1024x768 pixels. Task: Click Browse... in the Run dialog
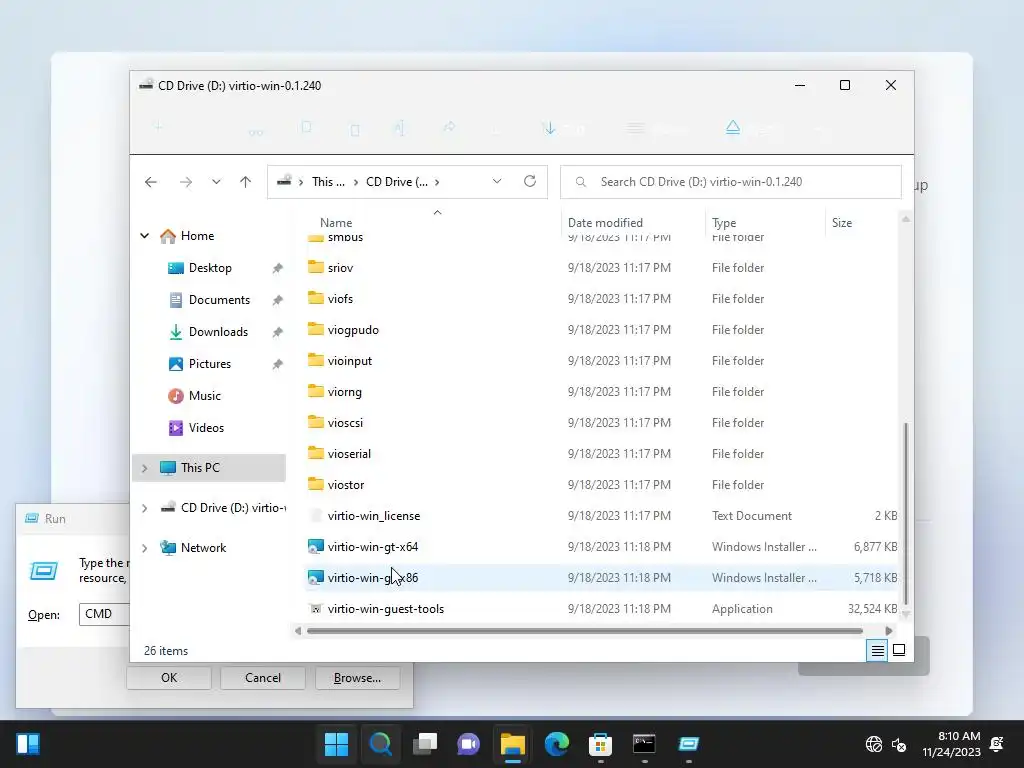(x=357, y=678)
